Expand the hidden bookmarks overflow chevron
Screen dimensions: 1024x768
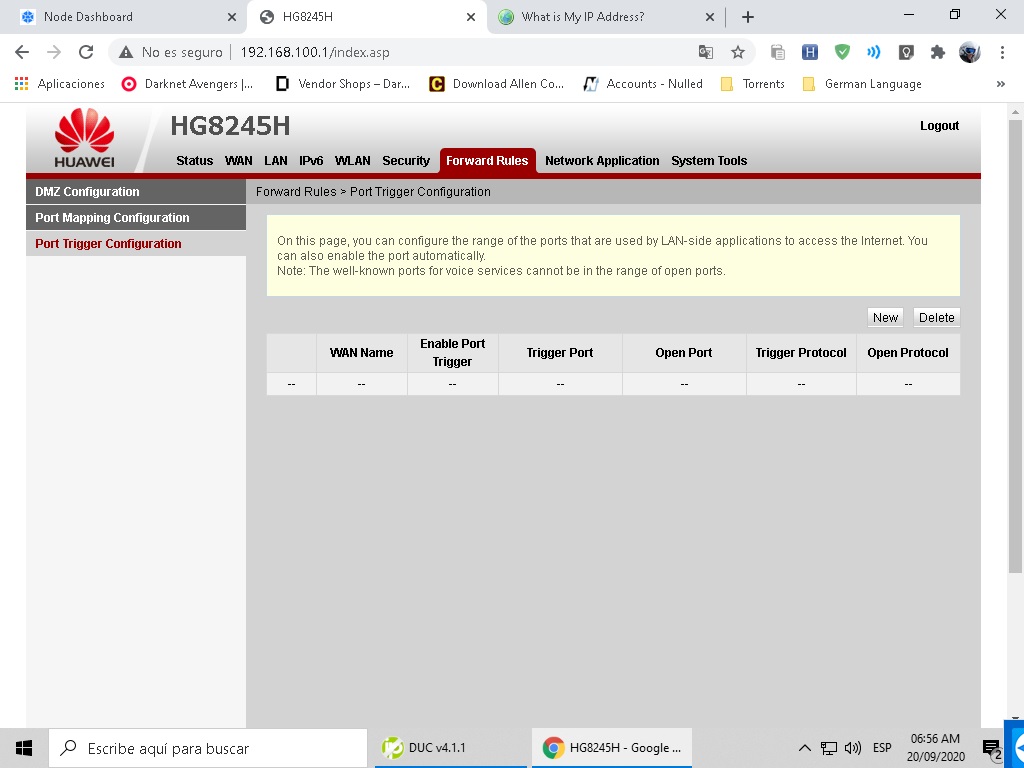(x=1000, y=84)
